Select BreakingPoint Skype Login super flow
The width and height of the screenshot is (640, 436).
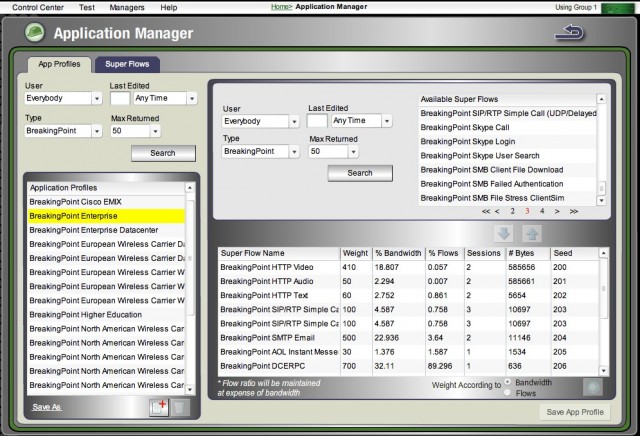click(507, 142)
